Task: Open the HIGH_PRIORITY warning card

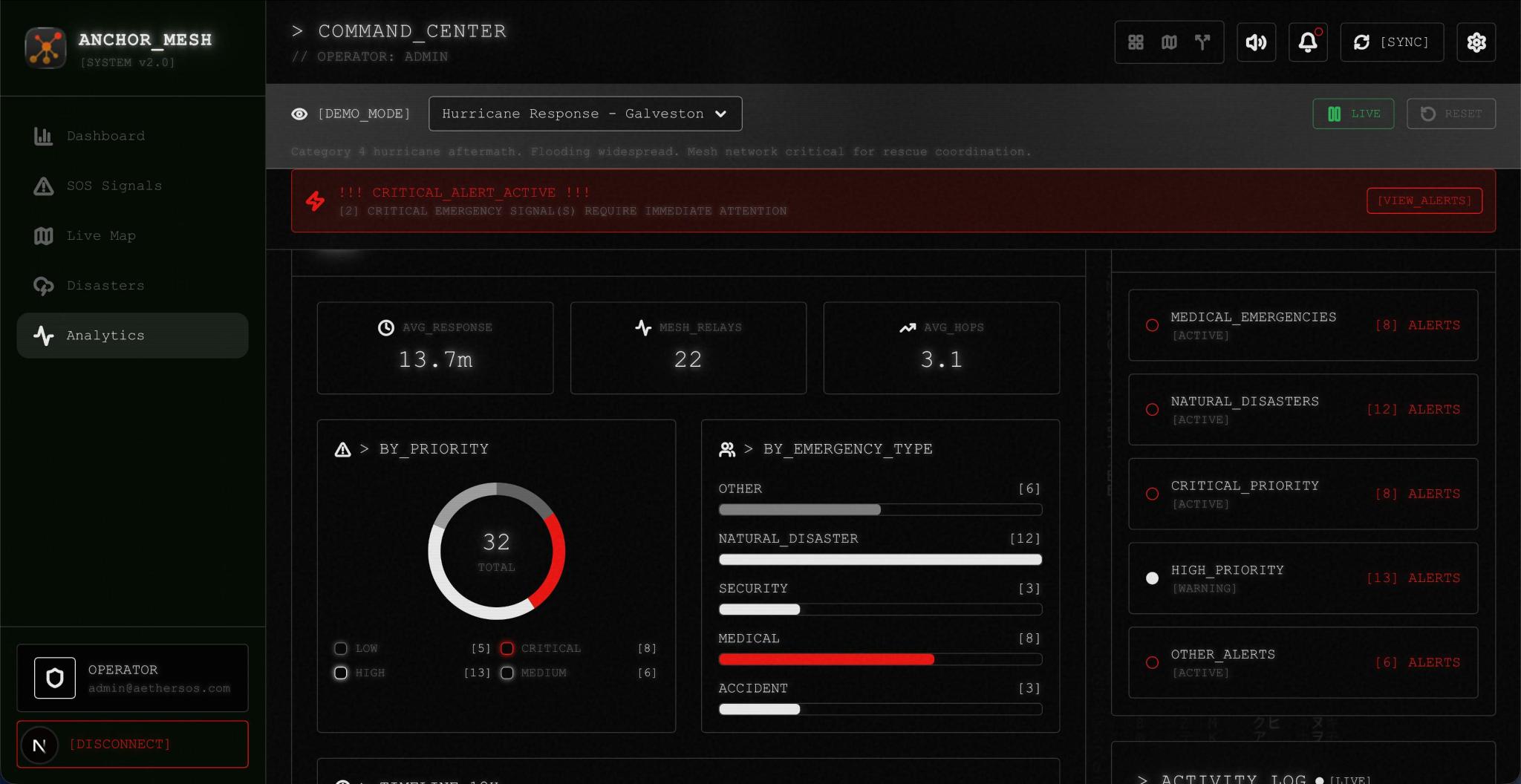Action: pyautogui.click(x=1303, y=578)
